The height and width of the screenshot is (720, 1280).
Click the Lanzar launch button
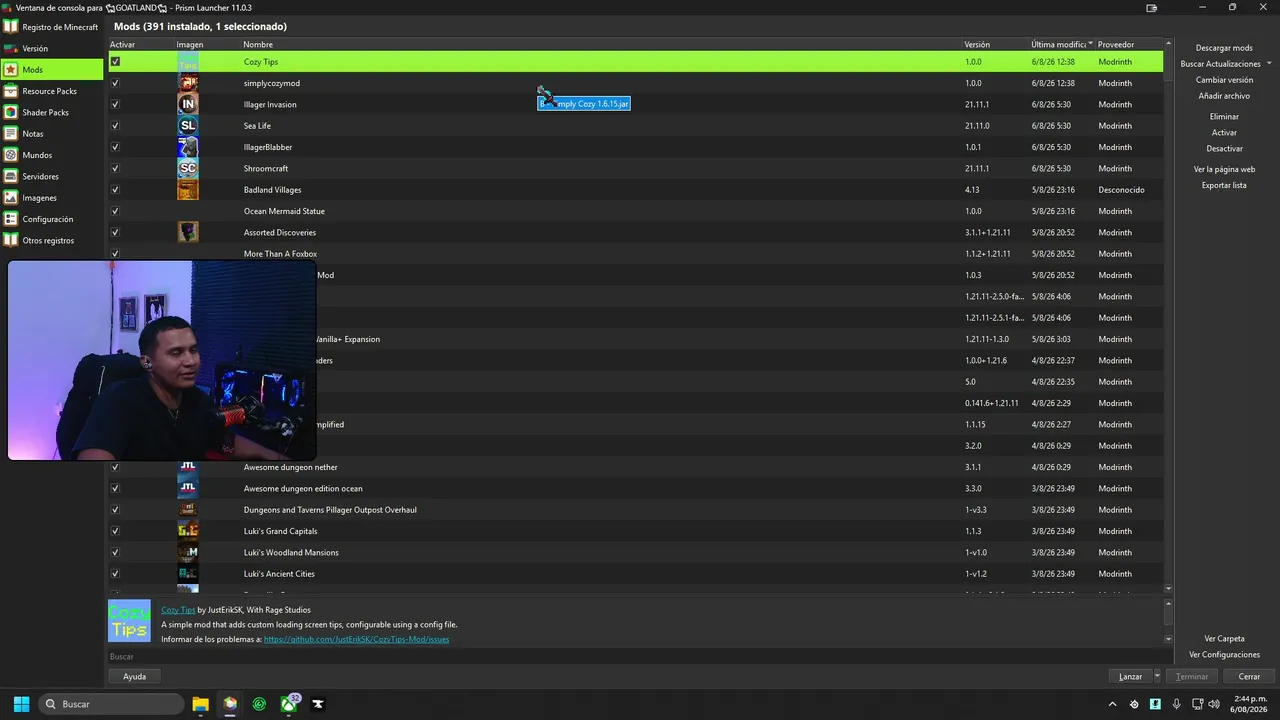pos(1130,676)
